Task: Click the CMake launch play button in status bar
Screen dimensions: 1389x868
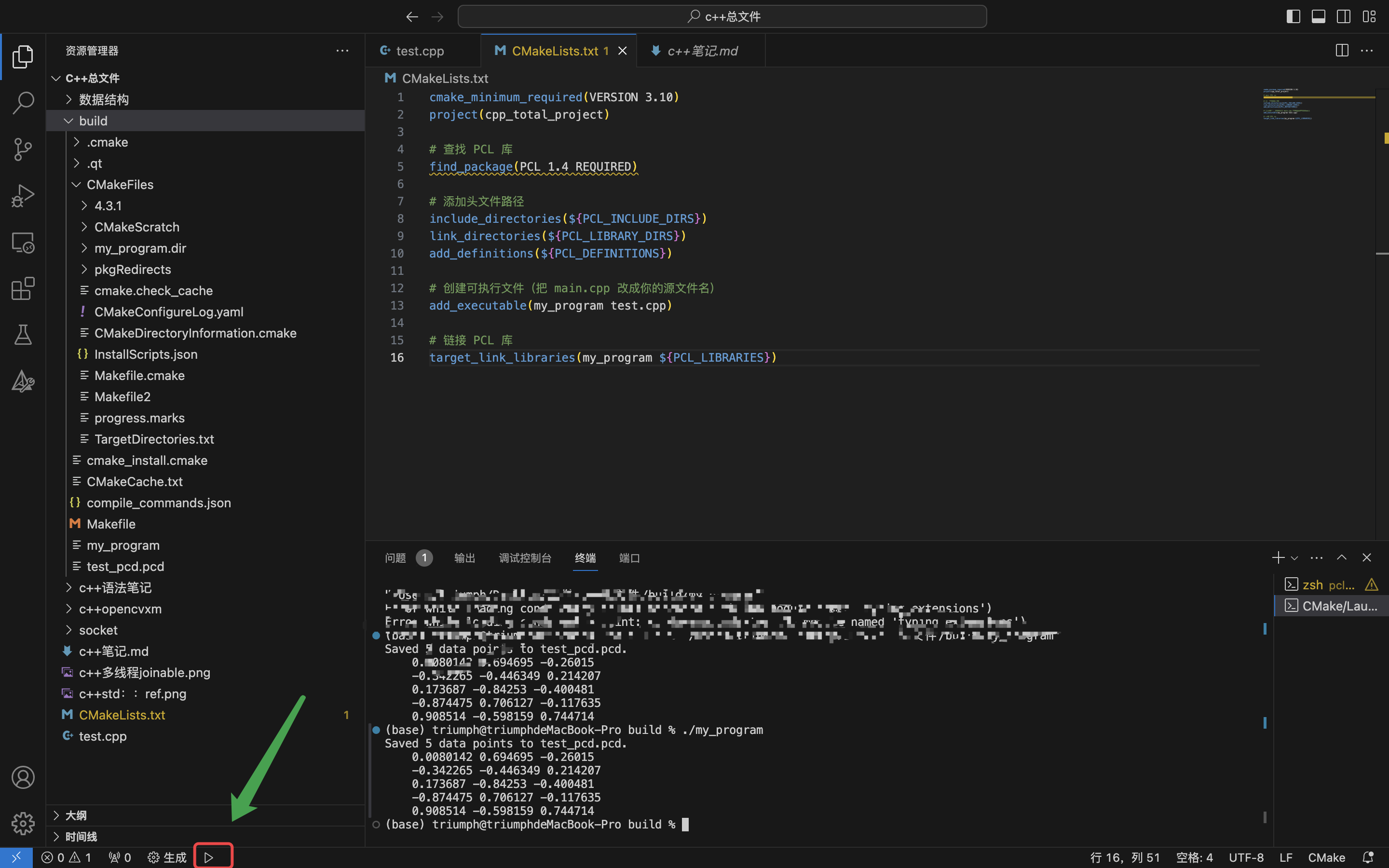Action: (209, 857)
